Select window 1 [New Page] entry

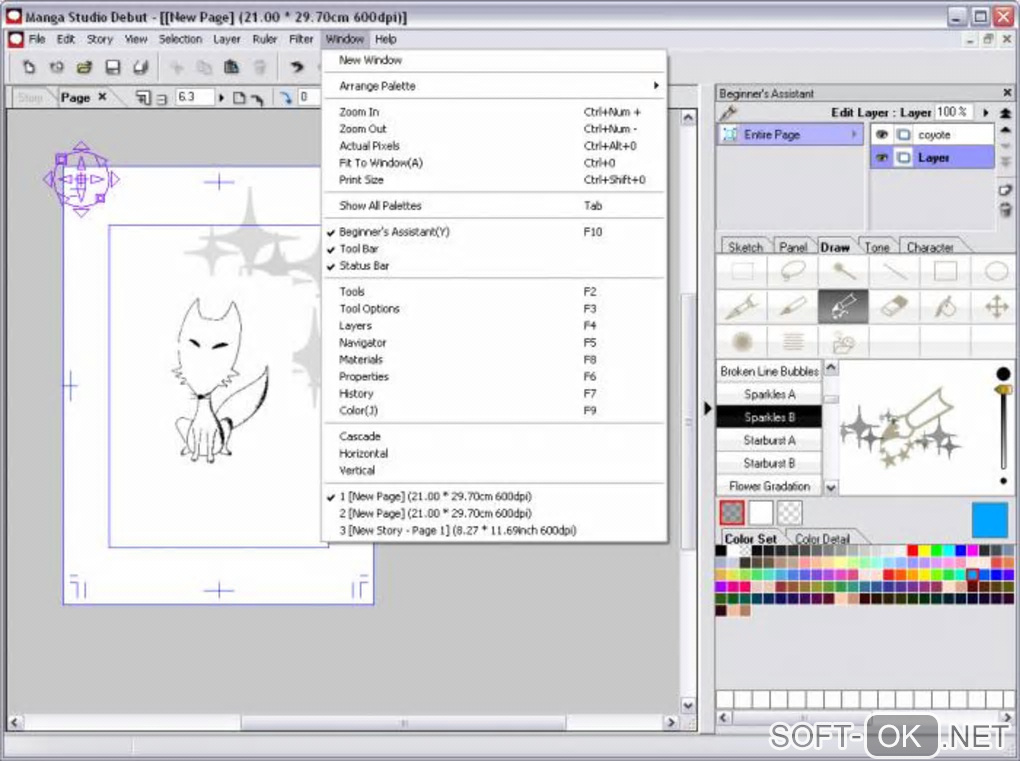pyautogui.click(x=494, y=496)
